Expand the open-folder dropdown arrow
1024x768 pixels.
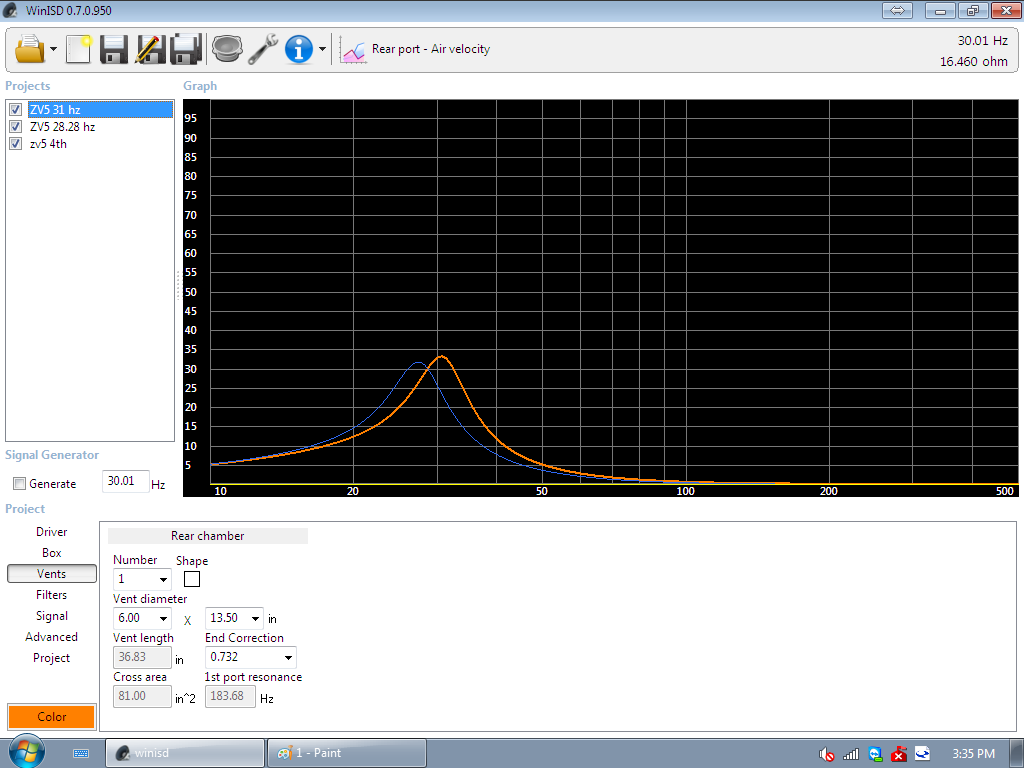point(54,49)
